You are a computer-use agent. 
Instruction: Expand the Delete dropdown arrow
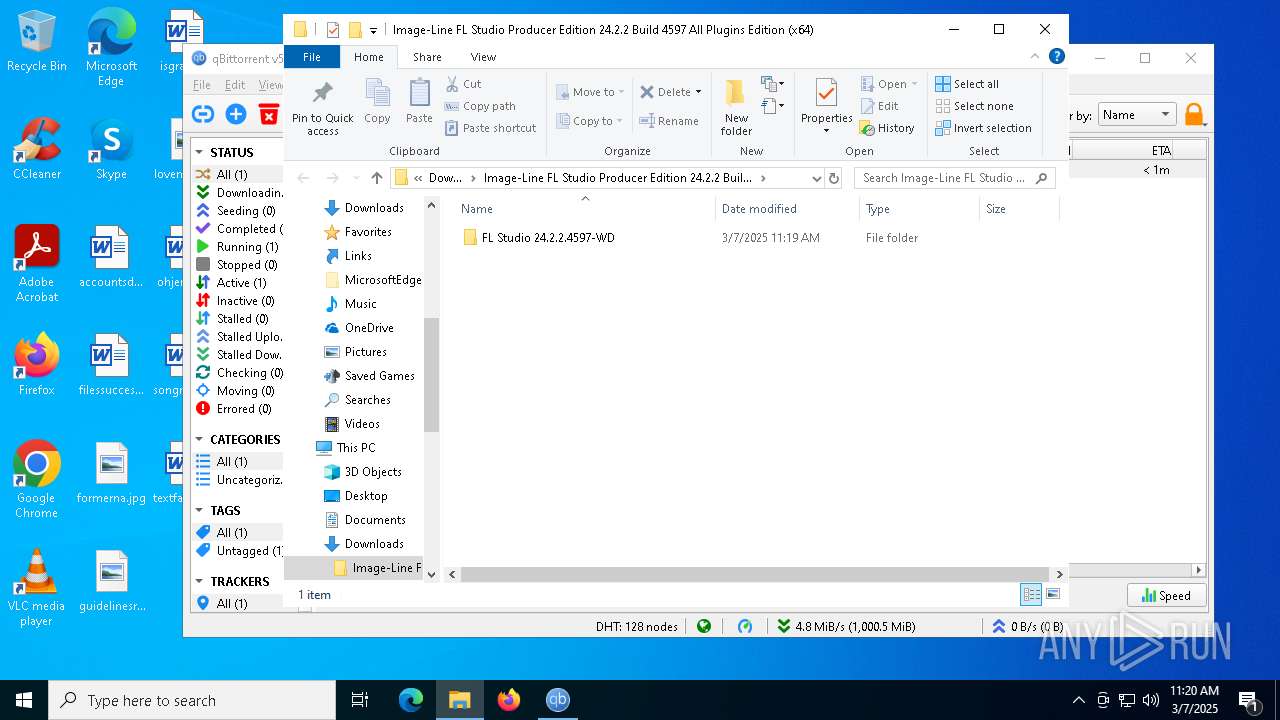[698, 92]
